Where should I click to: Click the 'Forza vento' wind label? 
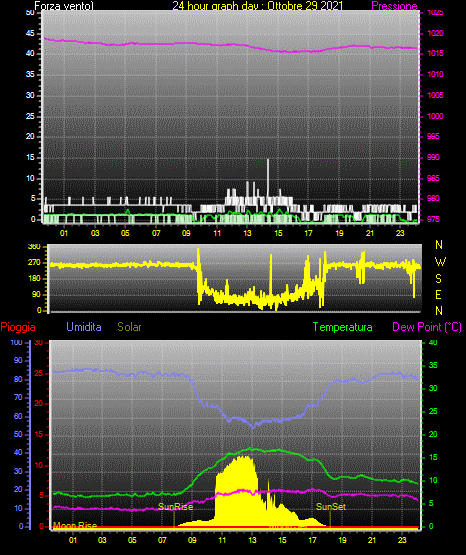64,6
